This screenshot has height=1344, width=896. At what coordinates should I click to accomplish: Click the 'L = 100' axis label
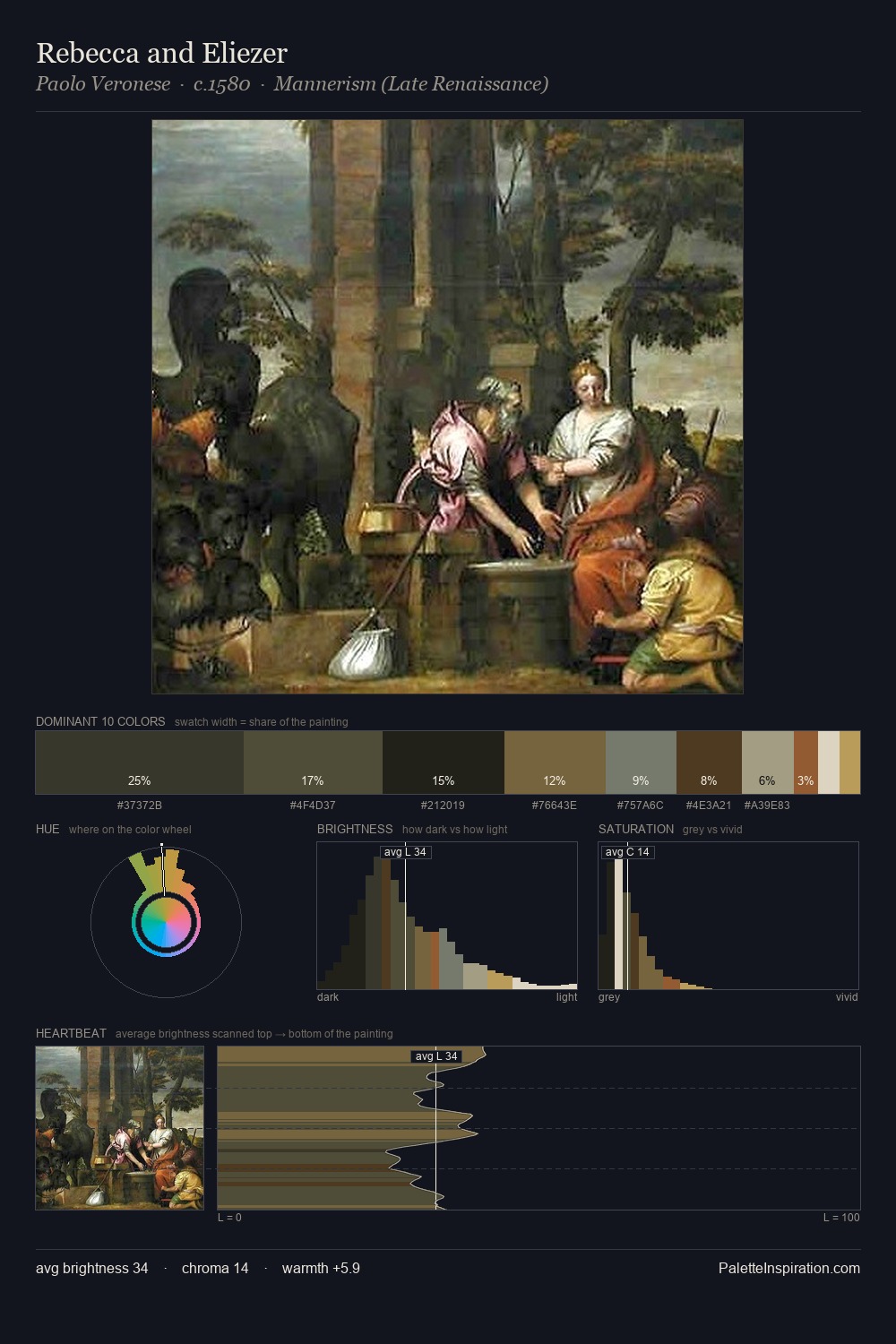click(841, 1217)
